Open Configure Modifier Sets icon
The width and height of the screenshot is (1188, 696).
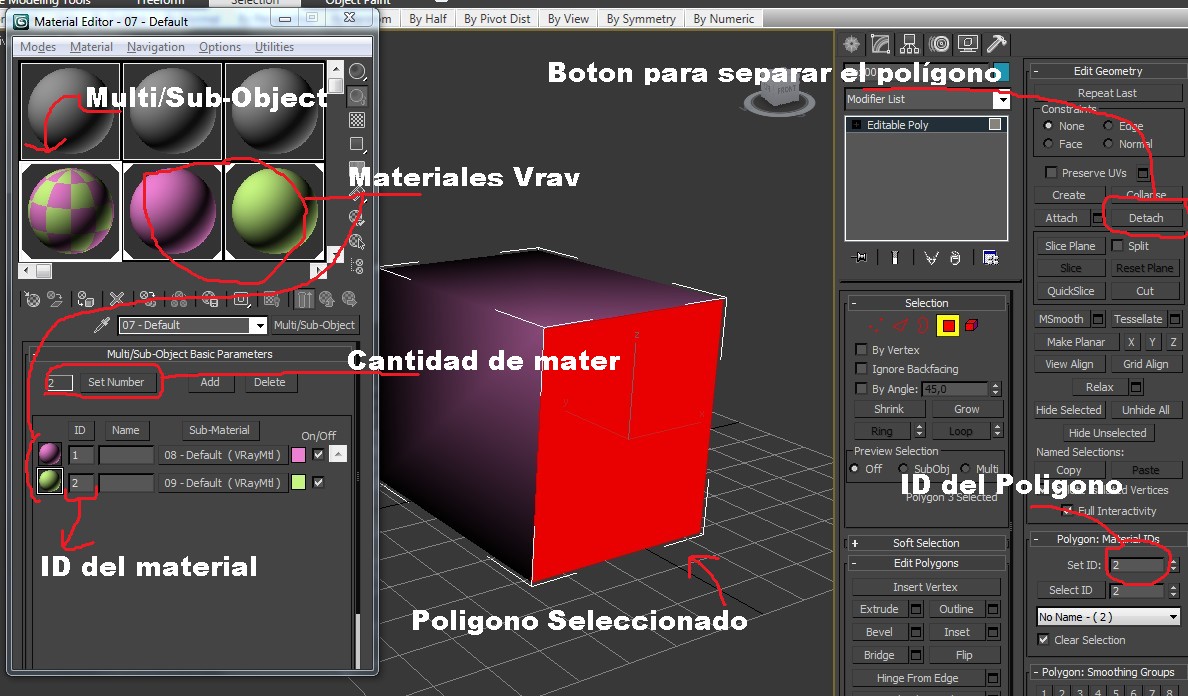[x=990, y=257]
